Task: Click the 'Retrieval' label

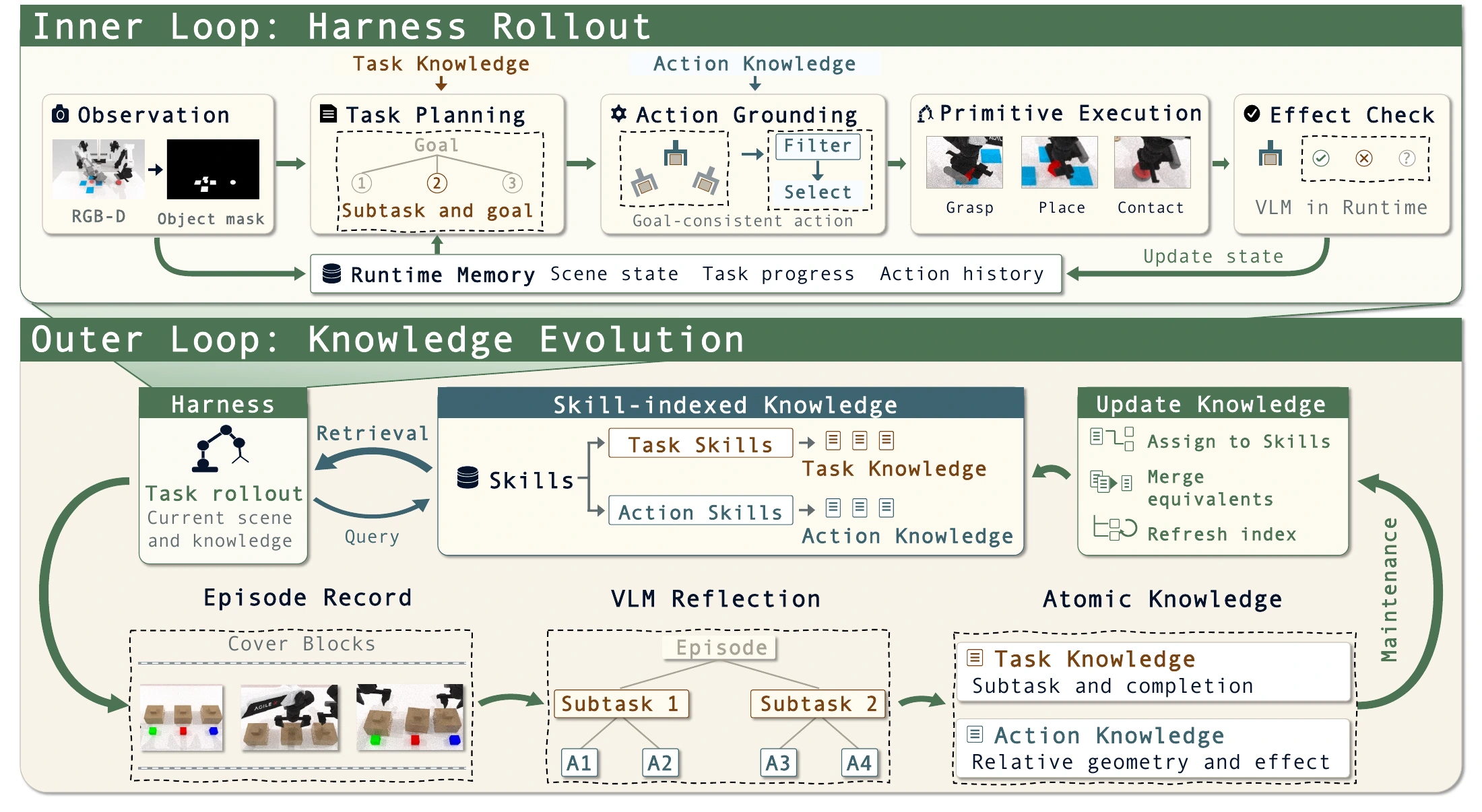Action: [373, 433]
